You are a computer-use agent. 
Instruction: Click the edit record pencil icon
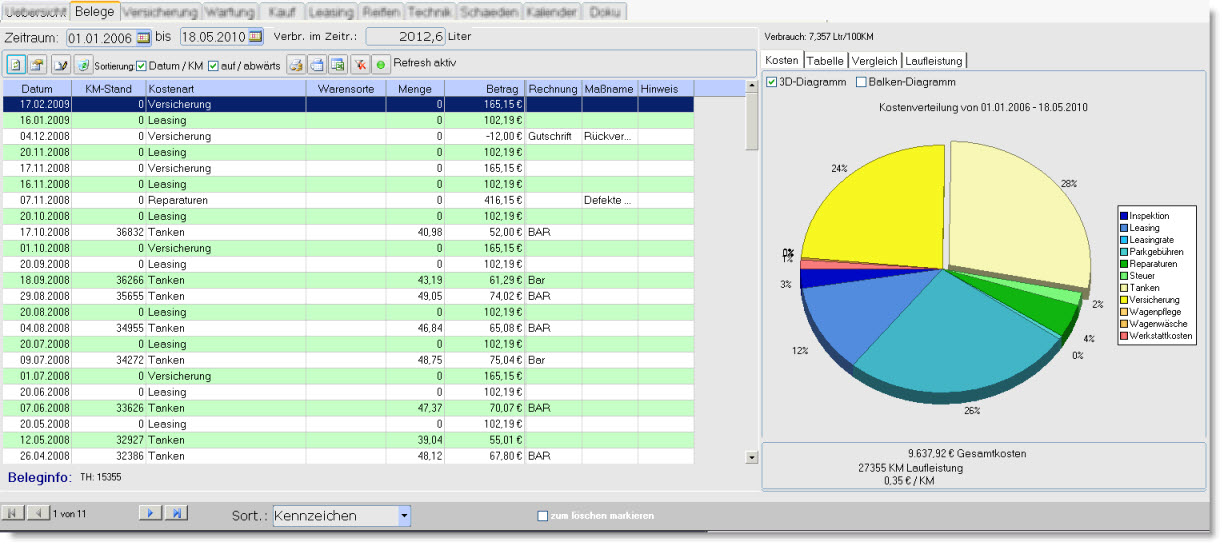coord(61,64)
